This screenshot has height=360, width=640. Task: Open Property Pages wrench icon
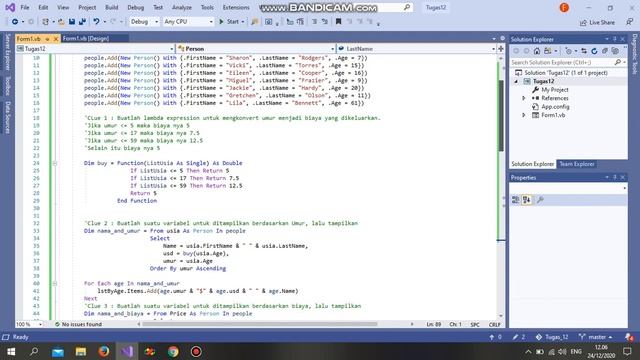tap(540, 200)
